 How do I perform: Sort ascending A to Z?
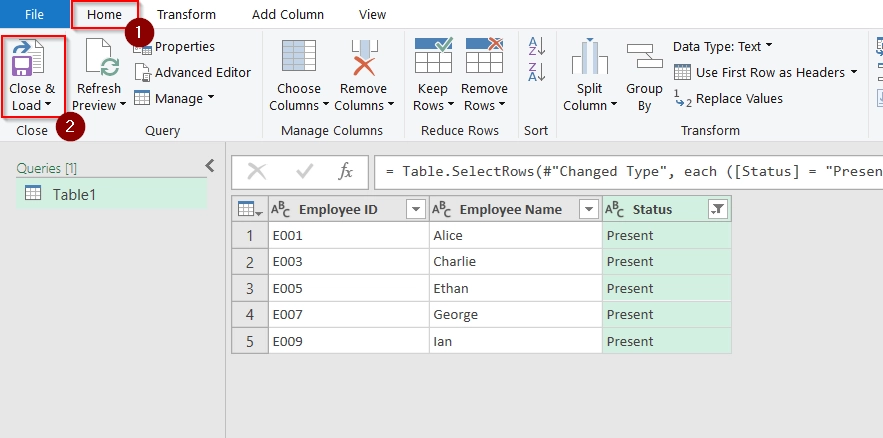click(536, 46)
